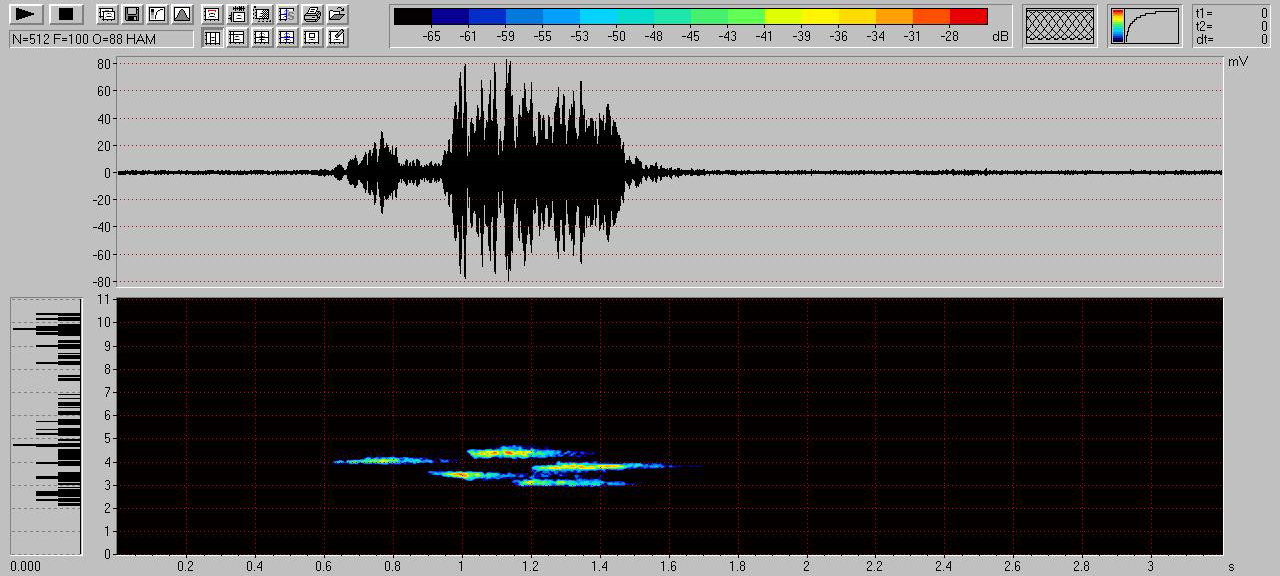Click the red -28 dB color swatch
Viewport: 1280px width, 576px height.
(968, 17)
